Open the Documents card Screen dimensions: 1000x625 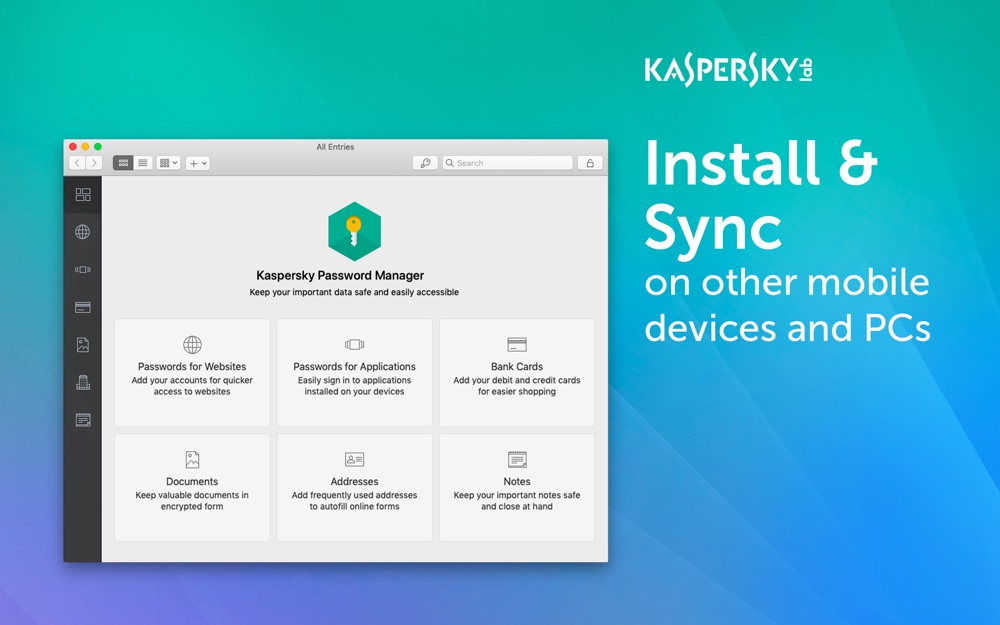tap(192, 488)
